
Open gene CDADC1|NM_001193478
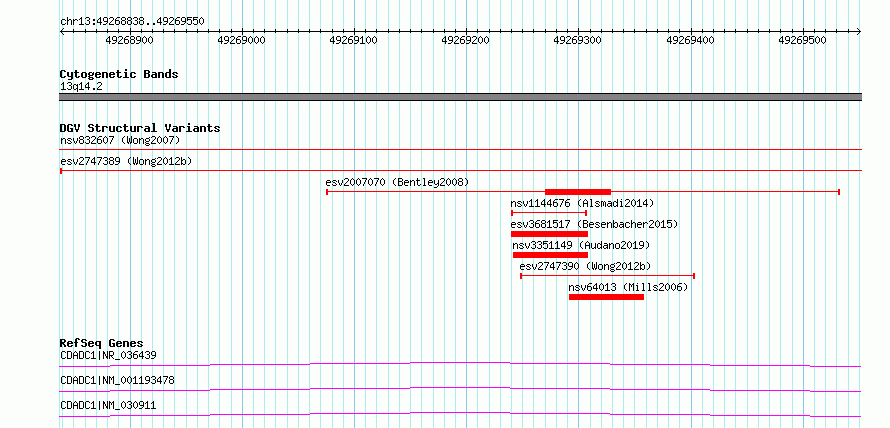point(117,380)
